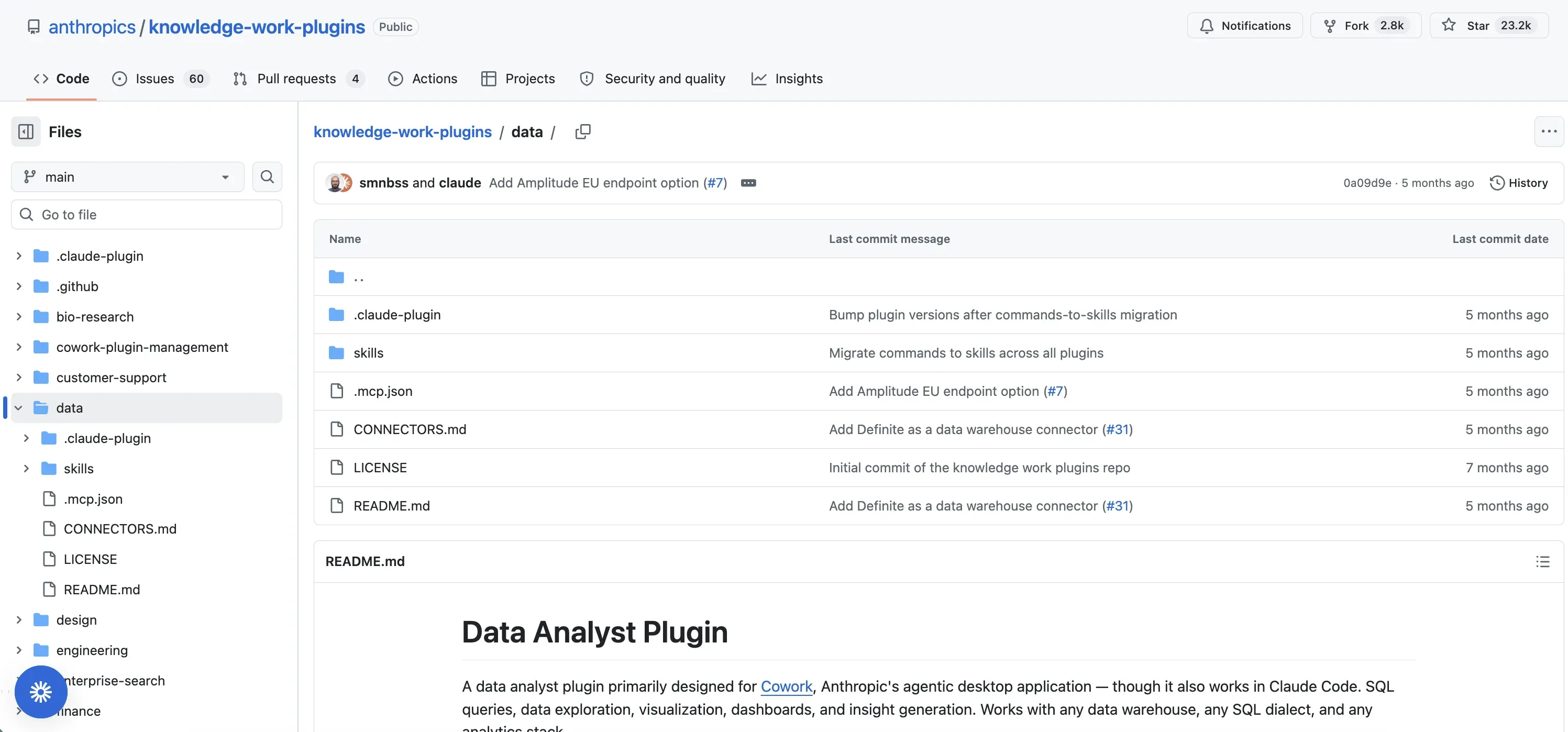Click the round floating widget button
The width and height of the screenshot is (1568, 732).
[x=41, y=692]
